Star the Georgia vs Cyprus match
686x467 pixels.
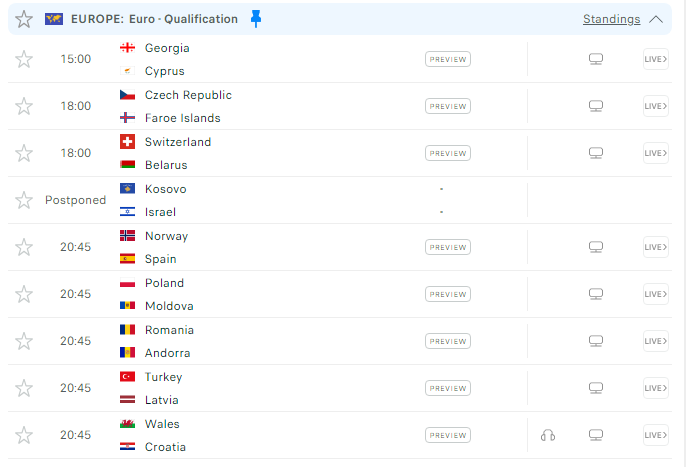[24, 59]
